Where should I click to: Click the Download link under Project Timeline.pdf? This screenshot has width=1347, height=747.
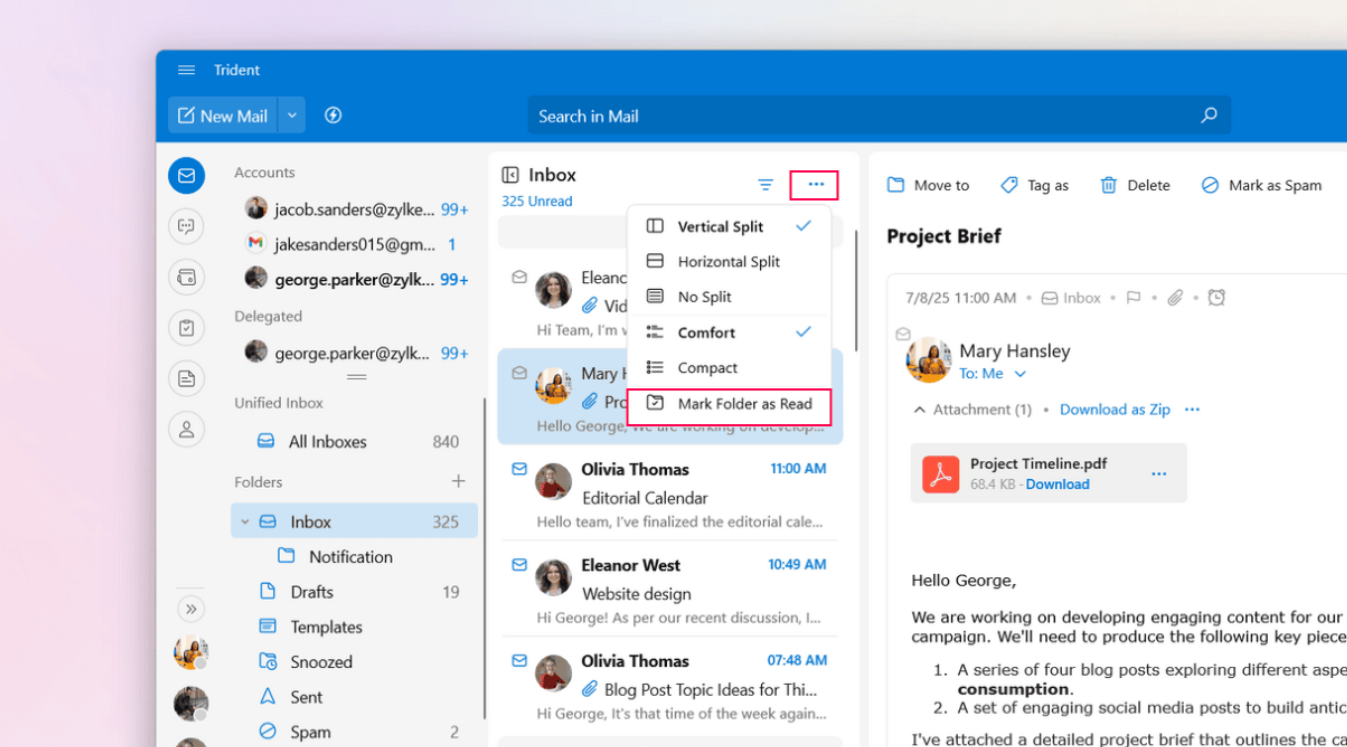1057,484
